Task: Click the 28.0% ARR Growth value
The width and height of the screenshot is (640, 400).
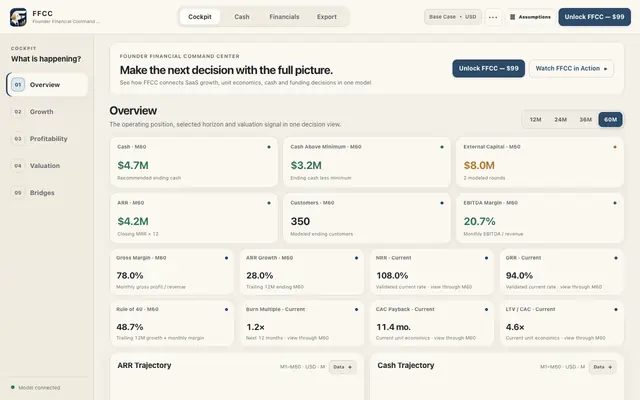Action: (260, 276)
